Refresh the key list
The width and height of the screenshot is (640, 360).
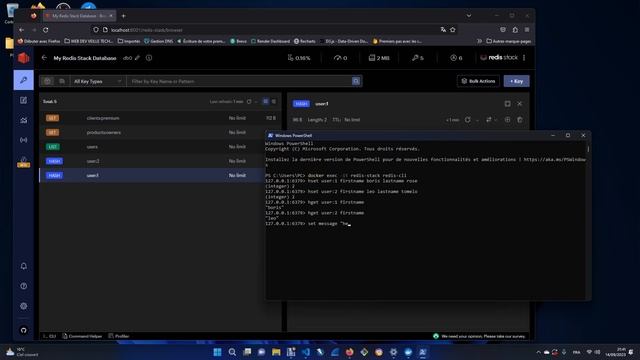[x=249, y=102]
